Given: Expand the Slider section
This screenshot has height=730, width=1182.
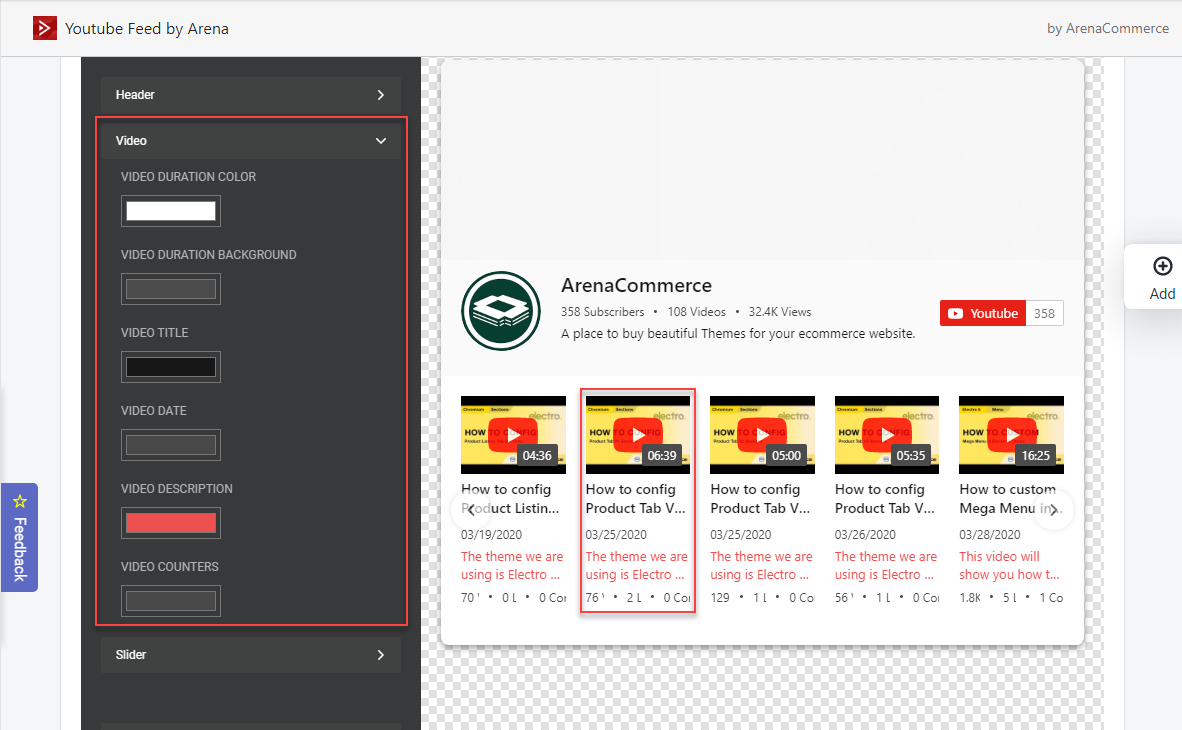Looking at the screenshot, I should coord(250,655).
